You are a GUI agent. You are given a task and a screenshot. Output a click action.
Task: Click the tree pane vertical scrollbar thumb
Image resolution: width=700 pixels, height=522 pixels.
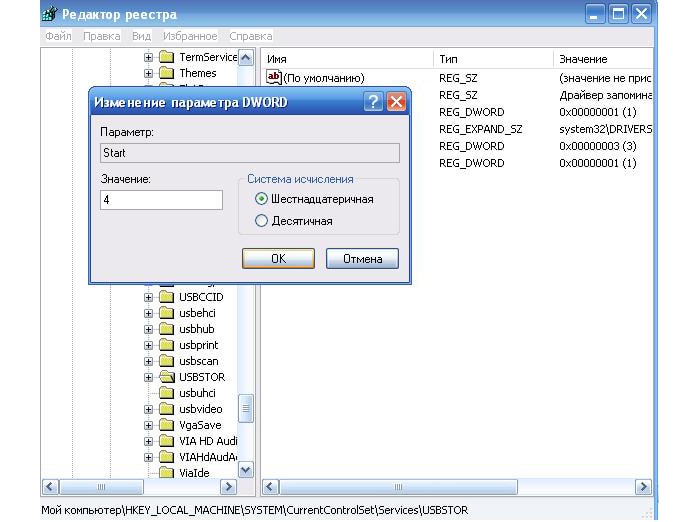point(246,408)
